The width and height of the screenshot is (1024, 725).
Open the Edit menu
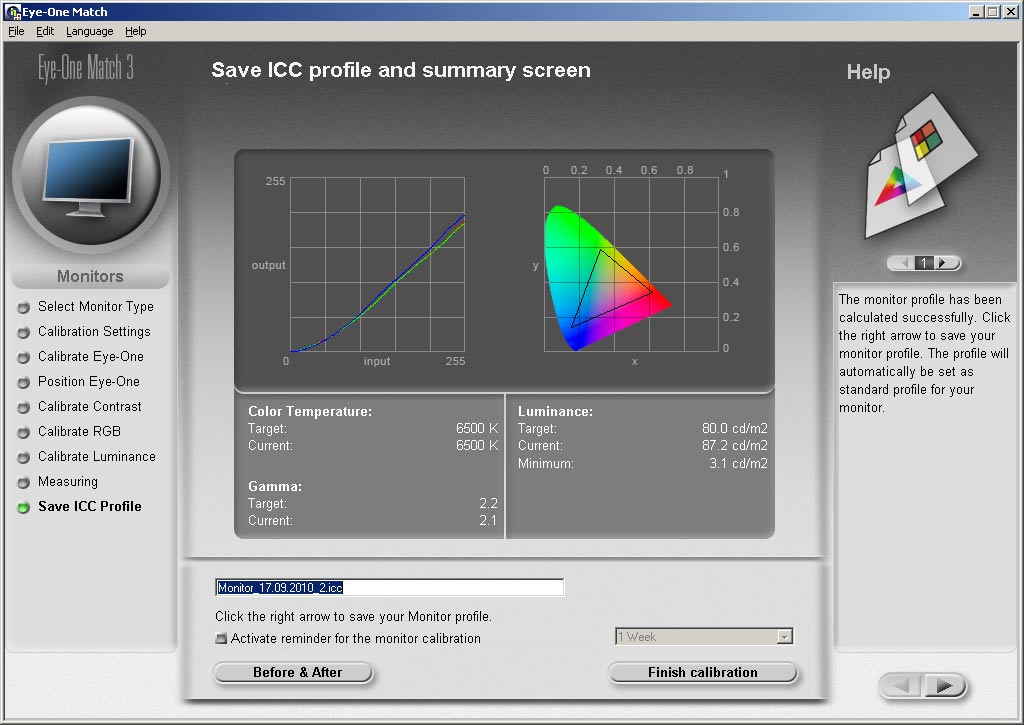click(44, 31)
